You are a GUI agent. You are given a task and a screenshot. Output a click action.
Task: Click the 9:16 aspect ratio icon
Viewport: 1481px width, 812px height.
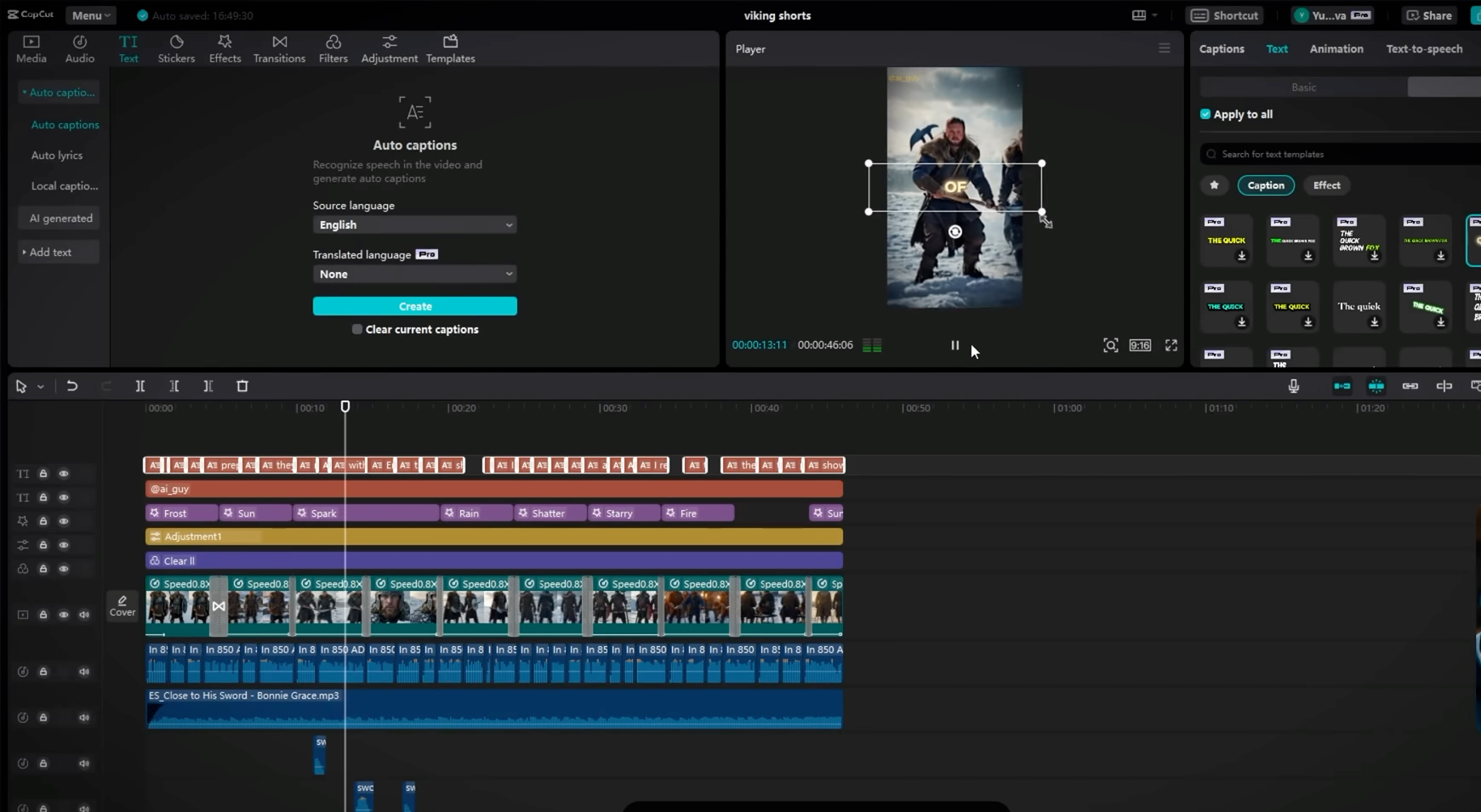pos(1140,345)
